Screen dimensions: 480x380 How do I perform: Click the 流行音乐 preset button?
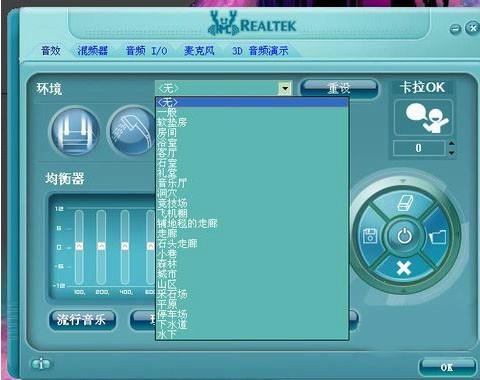pos(82,320)
